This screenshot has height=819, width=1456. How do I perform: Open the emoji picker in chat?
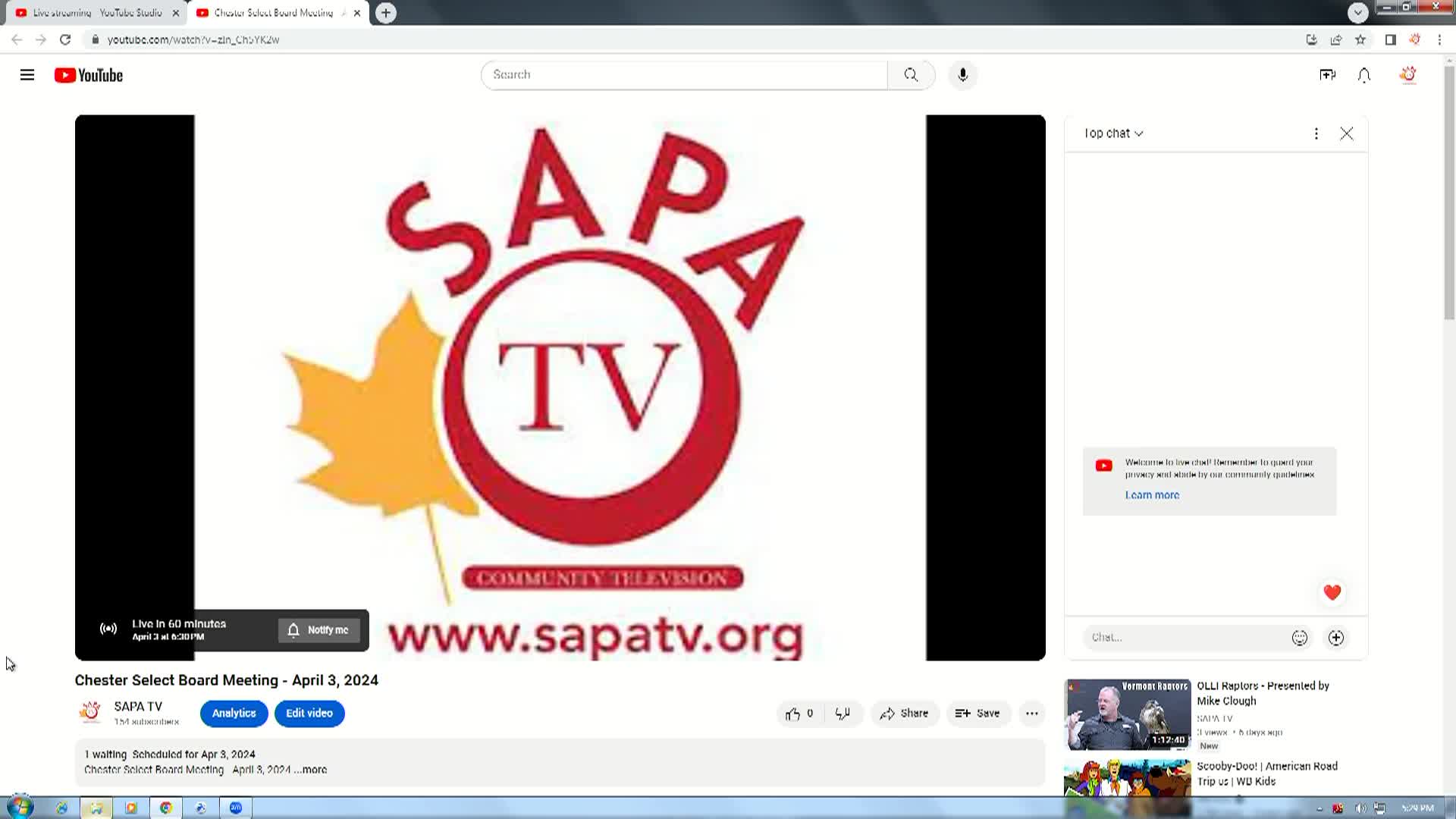point(1299,638)
